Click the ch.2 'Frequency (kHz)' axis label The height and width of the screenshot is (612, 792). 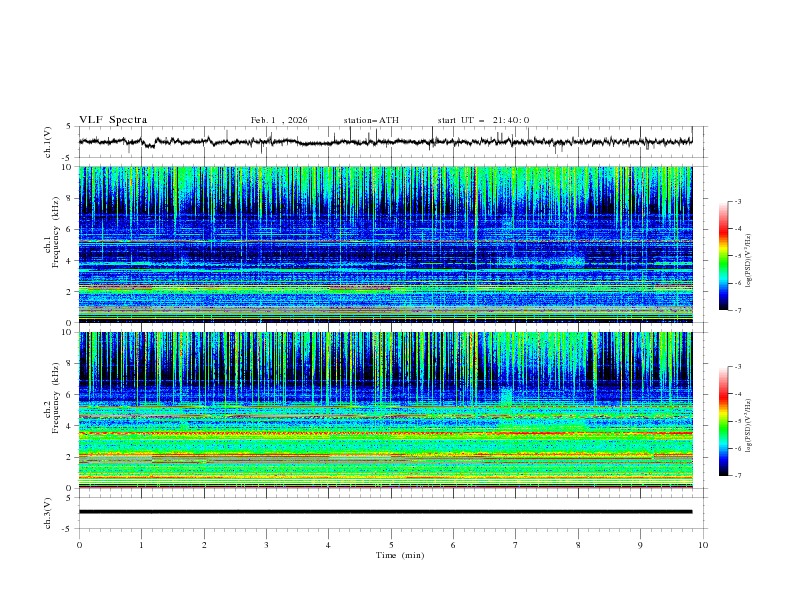pyautogui.click(x=56, y=398)
